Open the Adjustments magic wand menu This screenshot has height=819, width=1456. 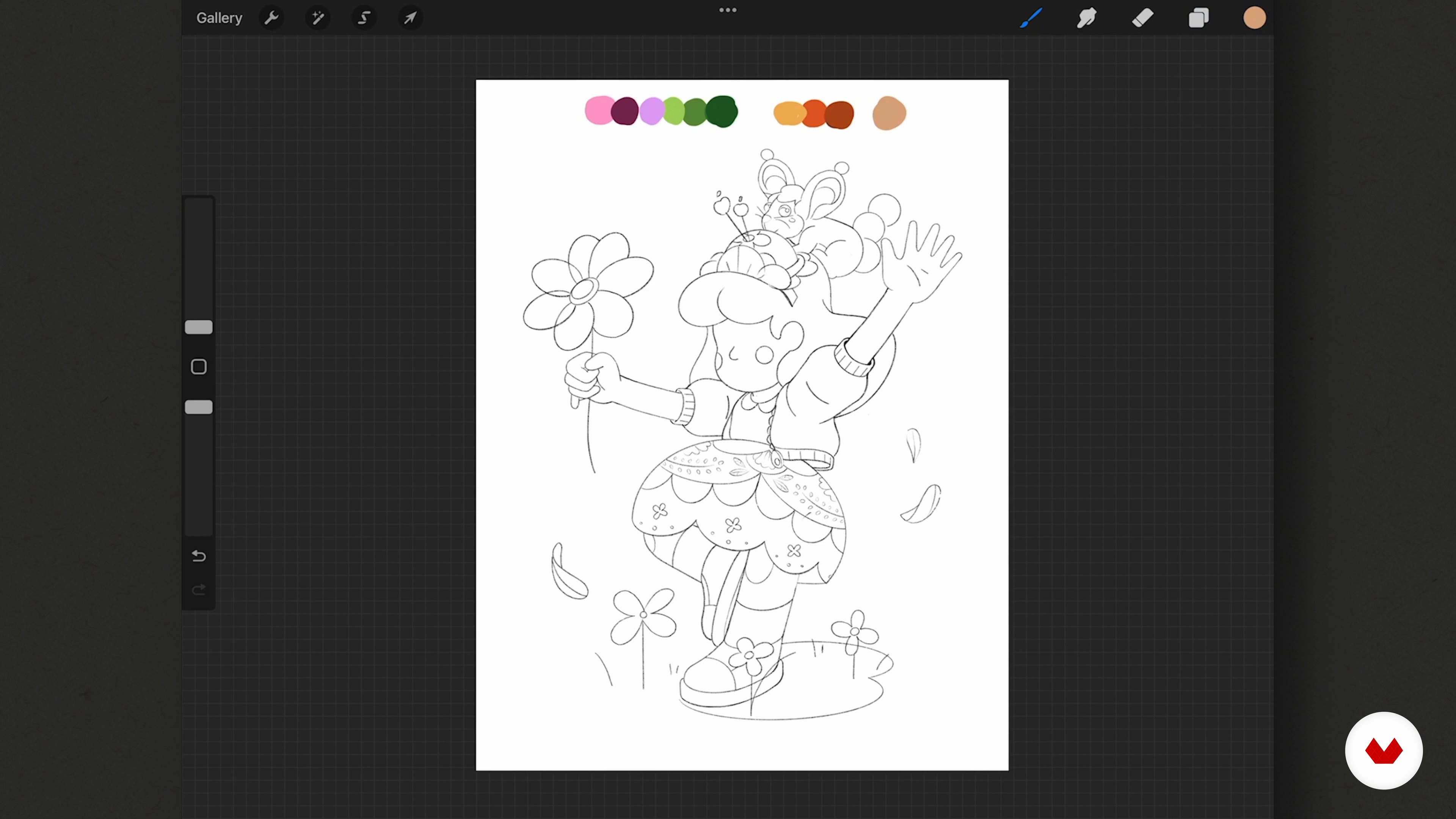[318, 18]
